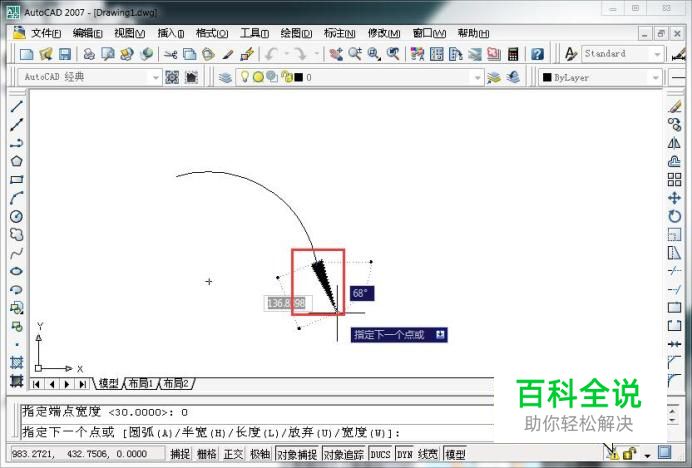Screen dimensions: 692x468
Task: Jump to first layout tab arrow
Action: (36, 384)
